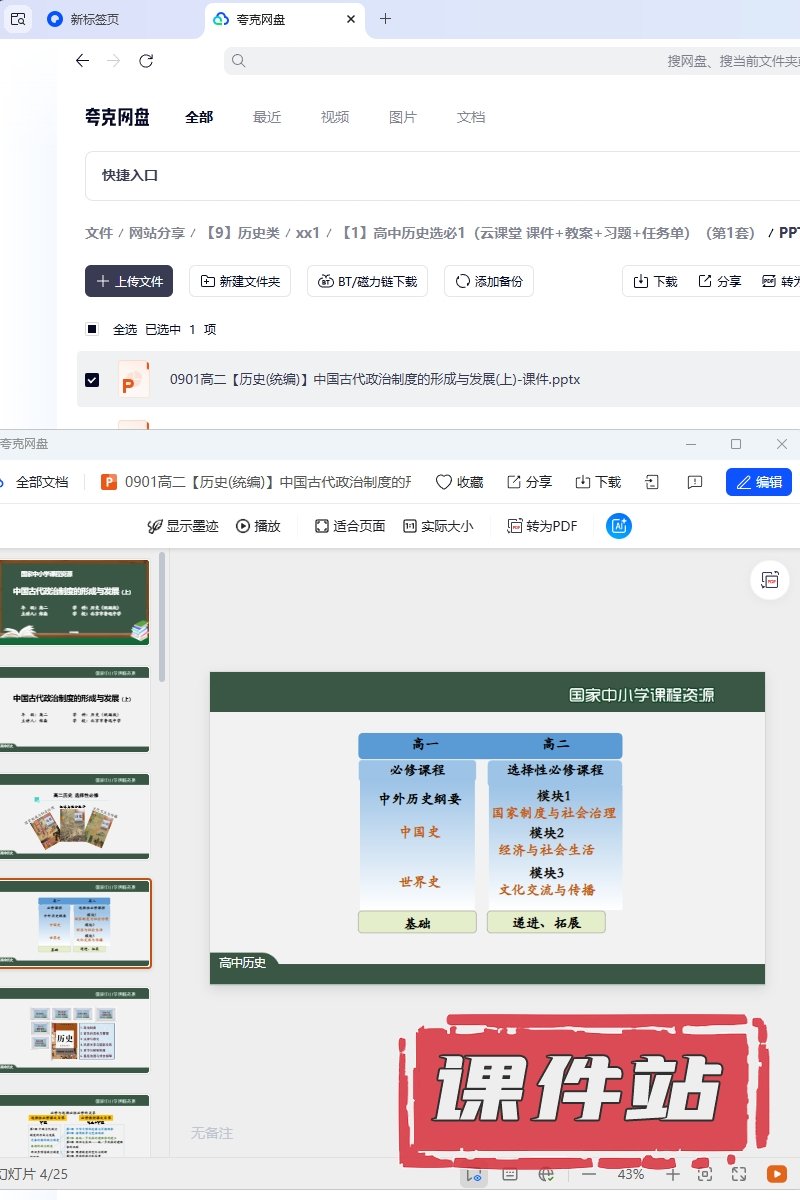
Task: Click the floating PDF convert icon
Action: 770,581
